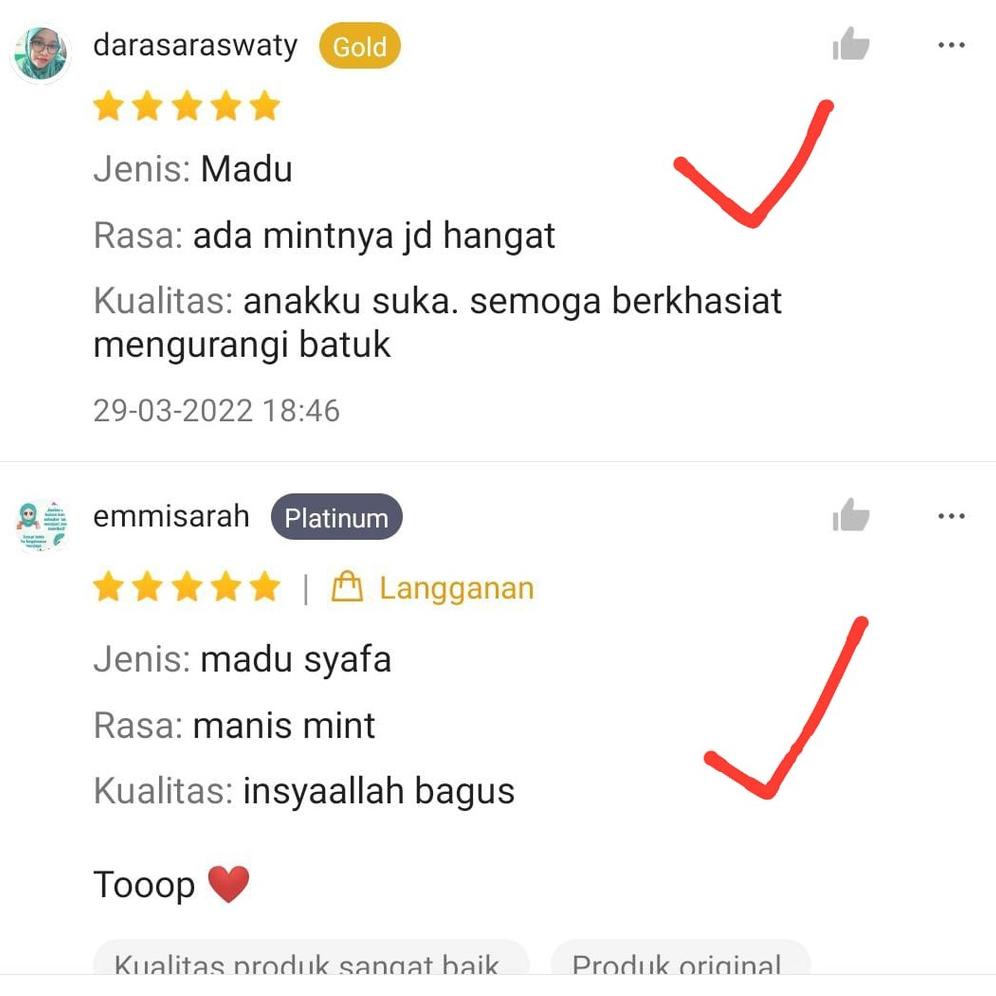Tap the Langganan label
996x996 pixels.
coord(457,588)
